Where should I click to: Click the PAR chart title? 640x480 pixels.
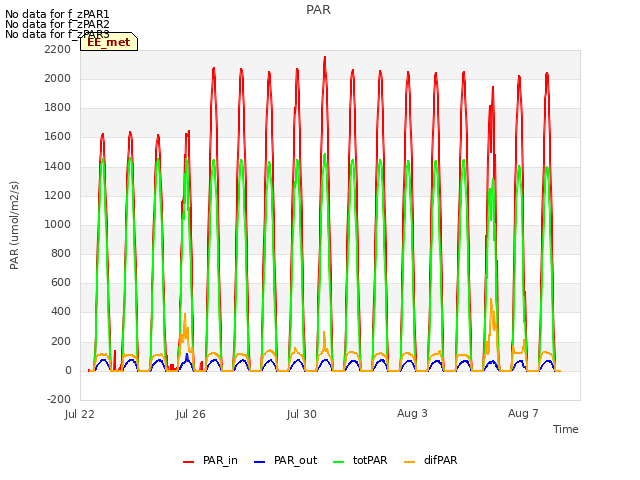point(318,10)
